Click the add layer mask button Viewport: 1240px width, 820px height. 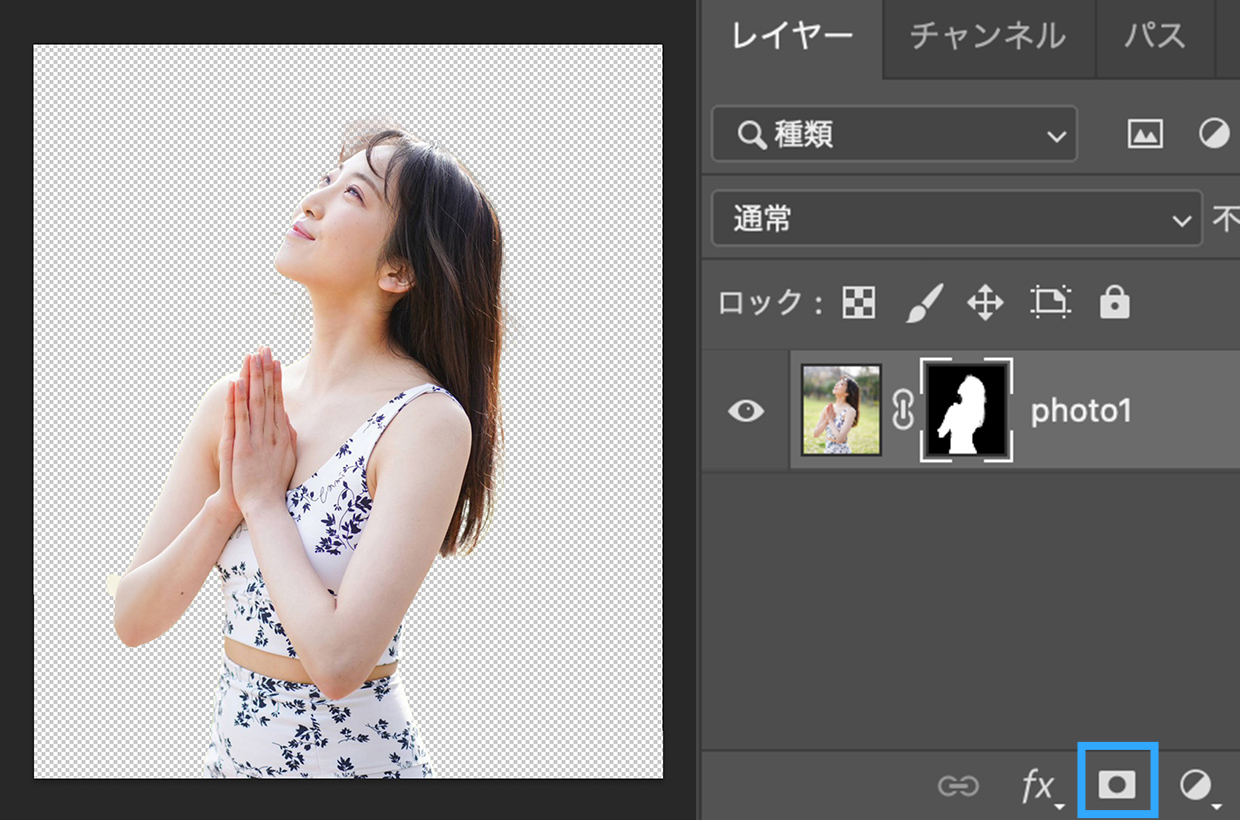tap(1117, 786)
